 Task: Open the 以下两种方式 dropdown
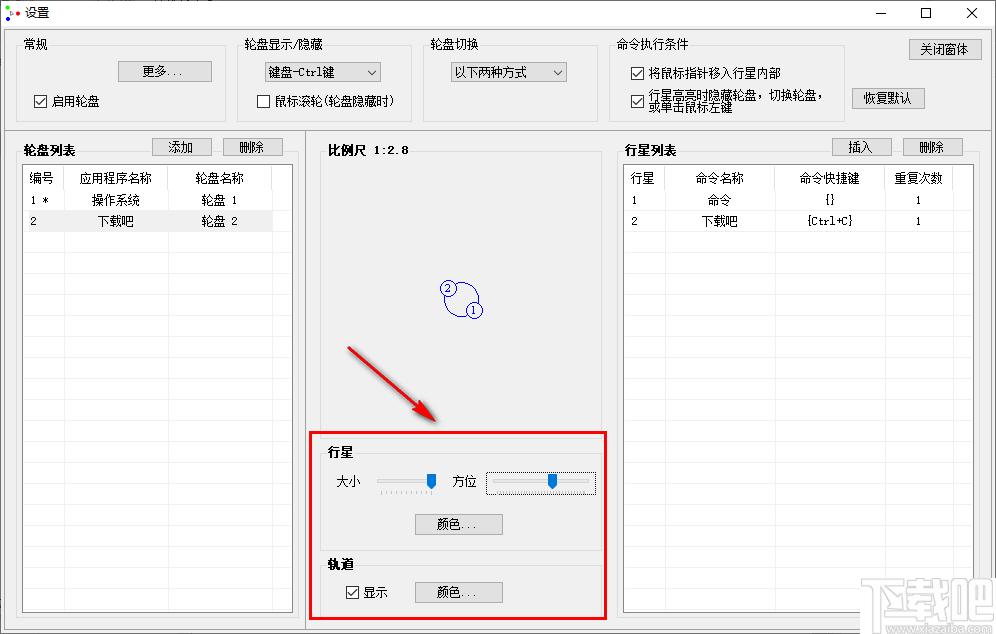tap(509, 71)
